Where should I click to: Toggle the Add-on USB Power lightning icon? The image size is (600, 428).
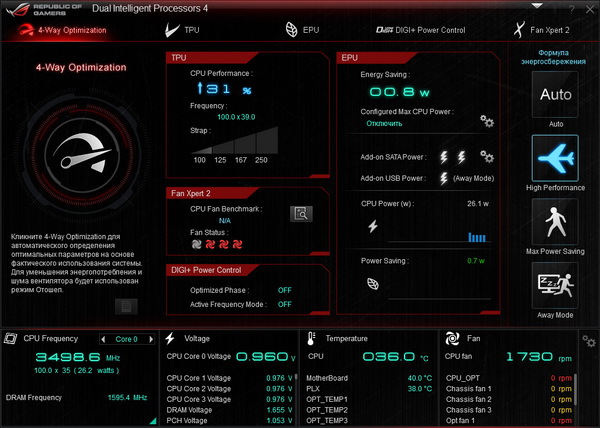[x=443, y=178]
